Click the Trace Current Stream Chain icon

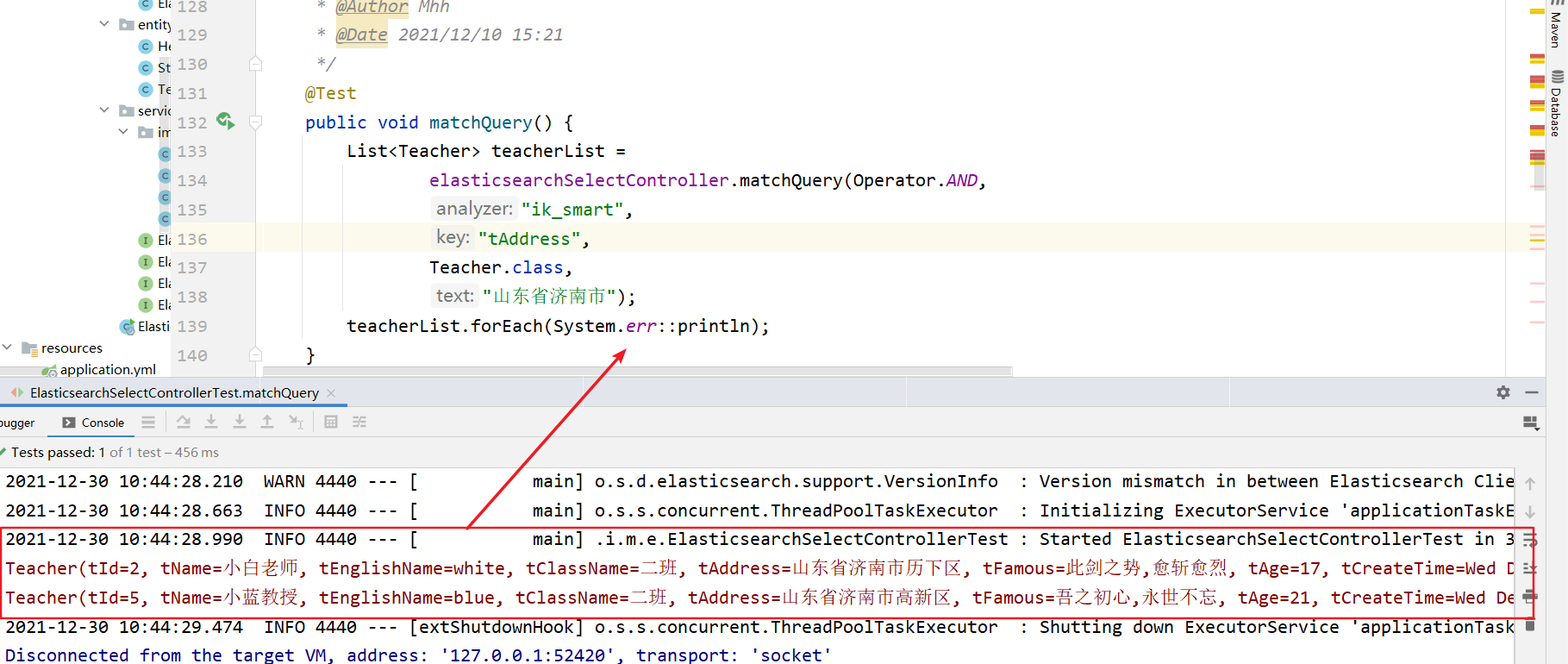359,422
